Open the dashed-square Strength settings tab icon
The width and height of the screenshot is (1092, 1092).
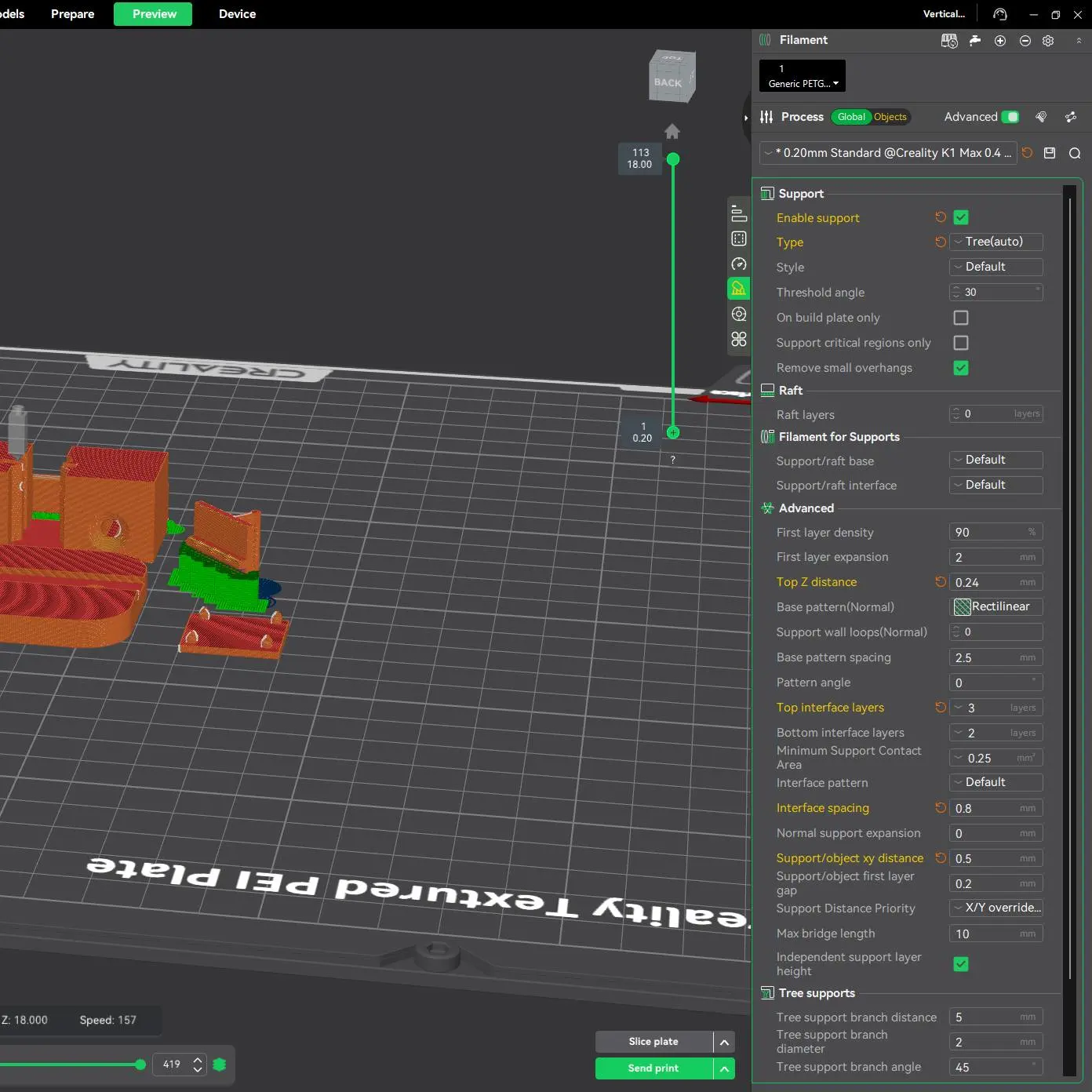pyautogui.click(x=739, y=238)
